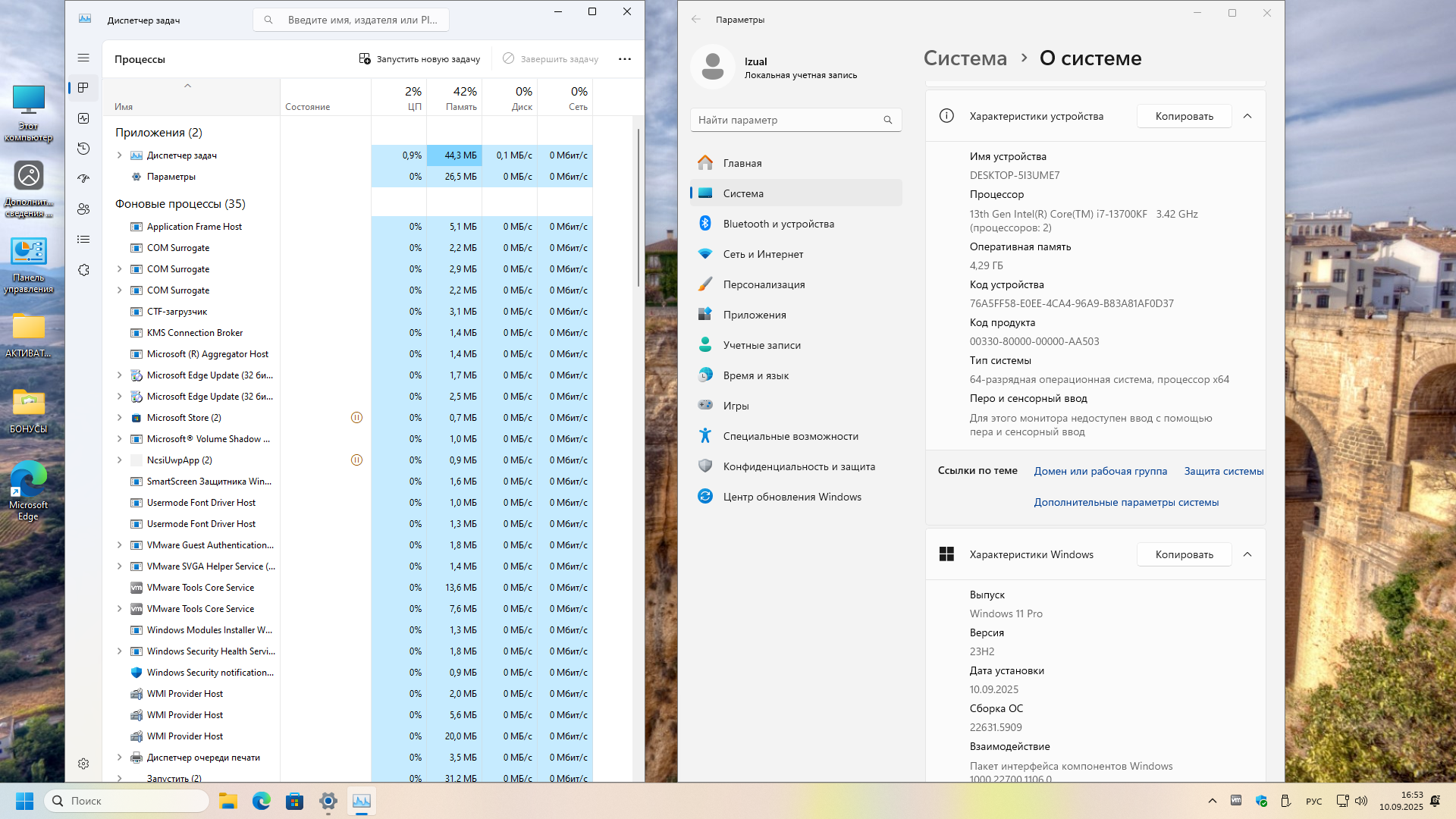Viewport: 1456px width, 819px height.
Task: Go back in Settings window
Action: 696,20
